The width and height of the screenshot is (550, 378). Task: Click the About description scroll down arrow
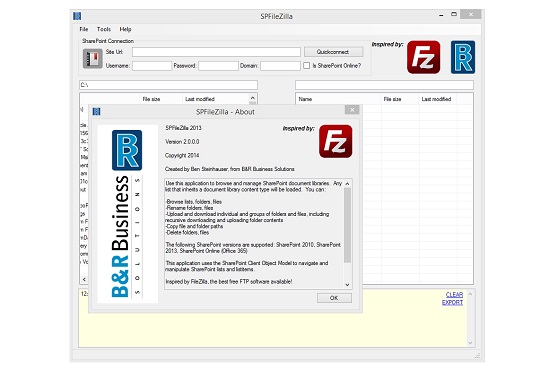(347, 285)
